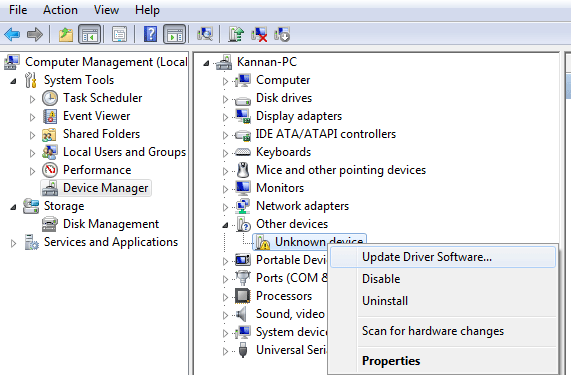Click the Storage icon

31,206
